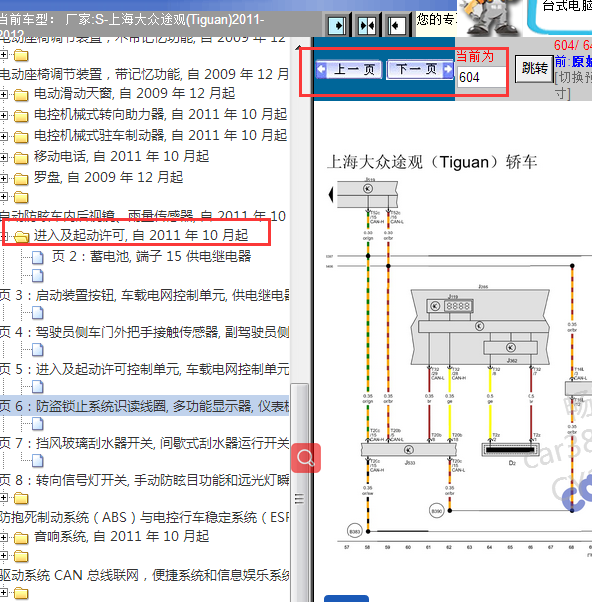
Task: Select highlighted 页 6：防盗锁止系统识读线圈 entry
Action: point(144,406)
